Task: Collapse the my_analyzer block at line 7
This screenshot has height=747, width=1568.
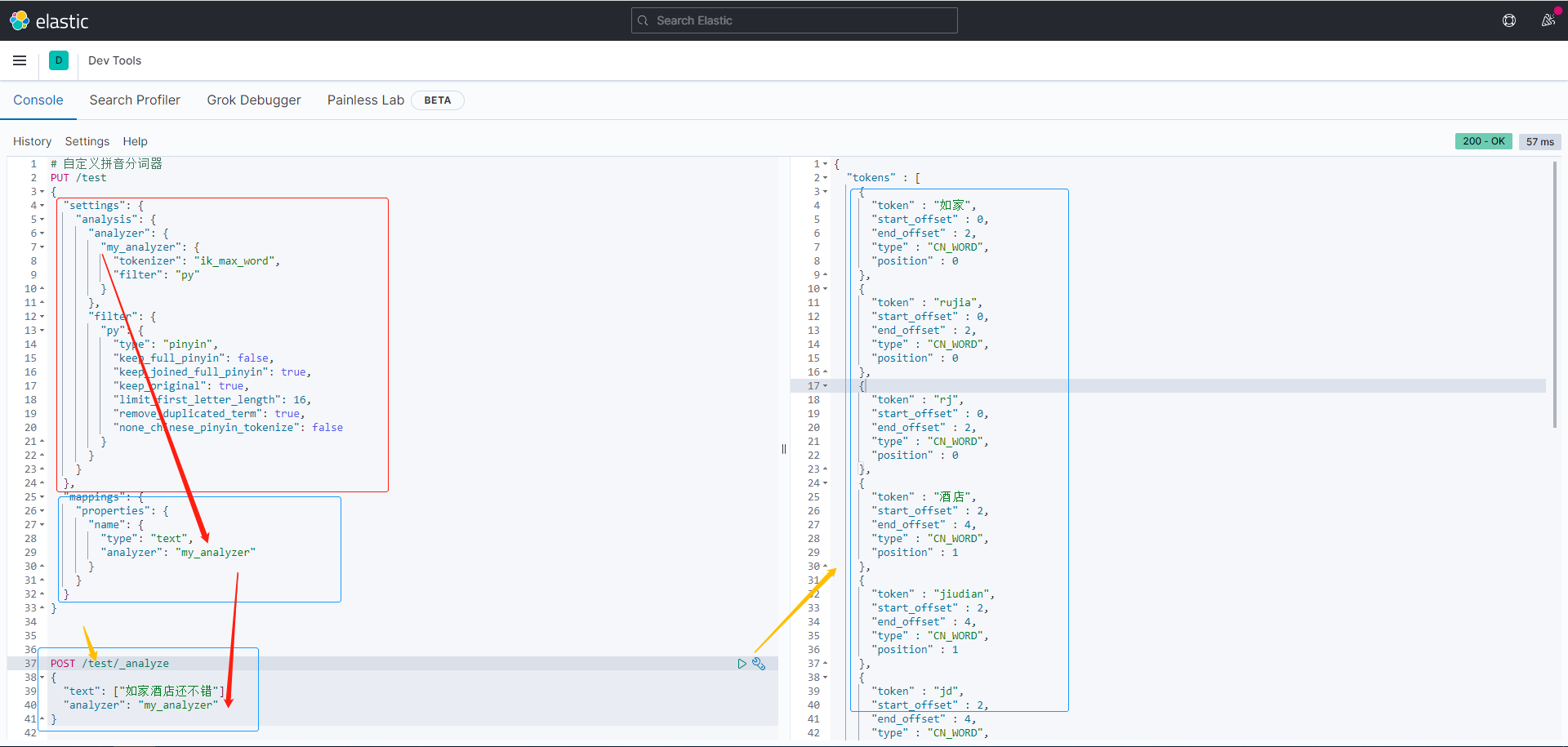Action: pyautogui.click(x=42, y=247)
